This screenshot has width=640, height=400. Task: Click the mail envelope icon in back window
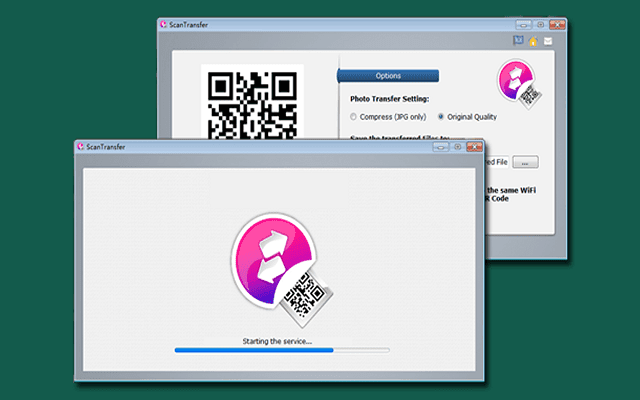[548, 41]
